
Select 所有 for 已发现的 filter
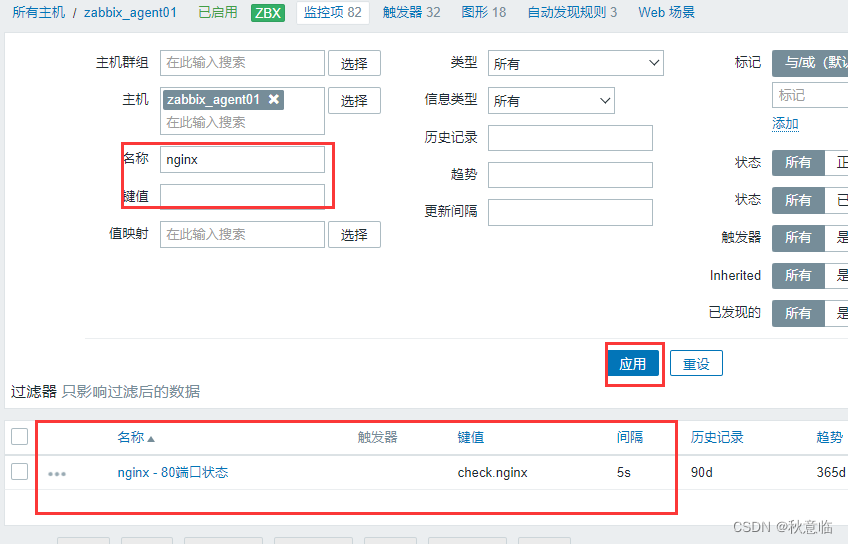pyautogui.click(x=798, y=313)
